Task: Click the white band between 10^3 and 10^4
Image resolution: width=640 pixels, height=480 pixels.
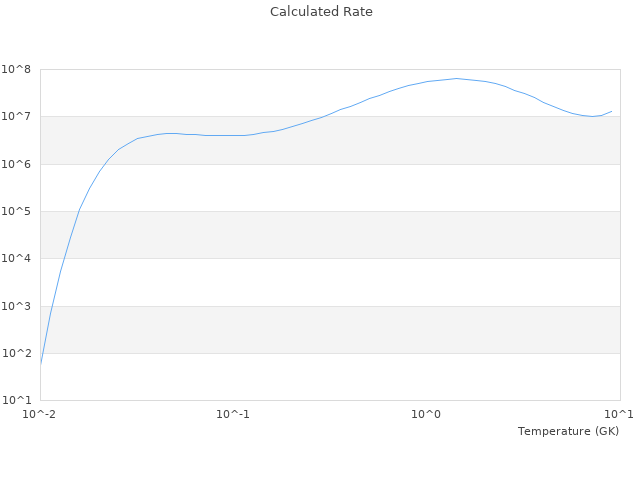Action: pyautogui.click(x=330, y=283)
